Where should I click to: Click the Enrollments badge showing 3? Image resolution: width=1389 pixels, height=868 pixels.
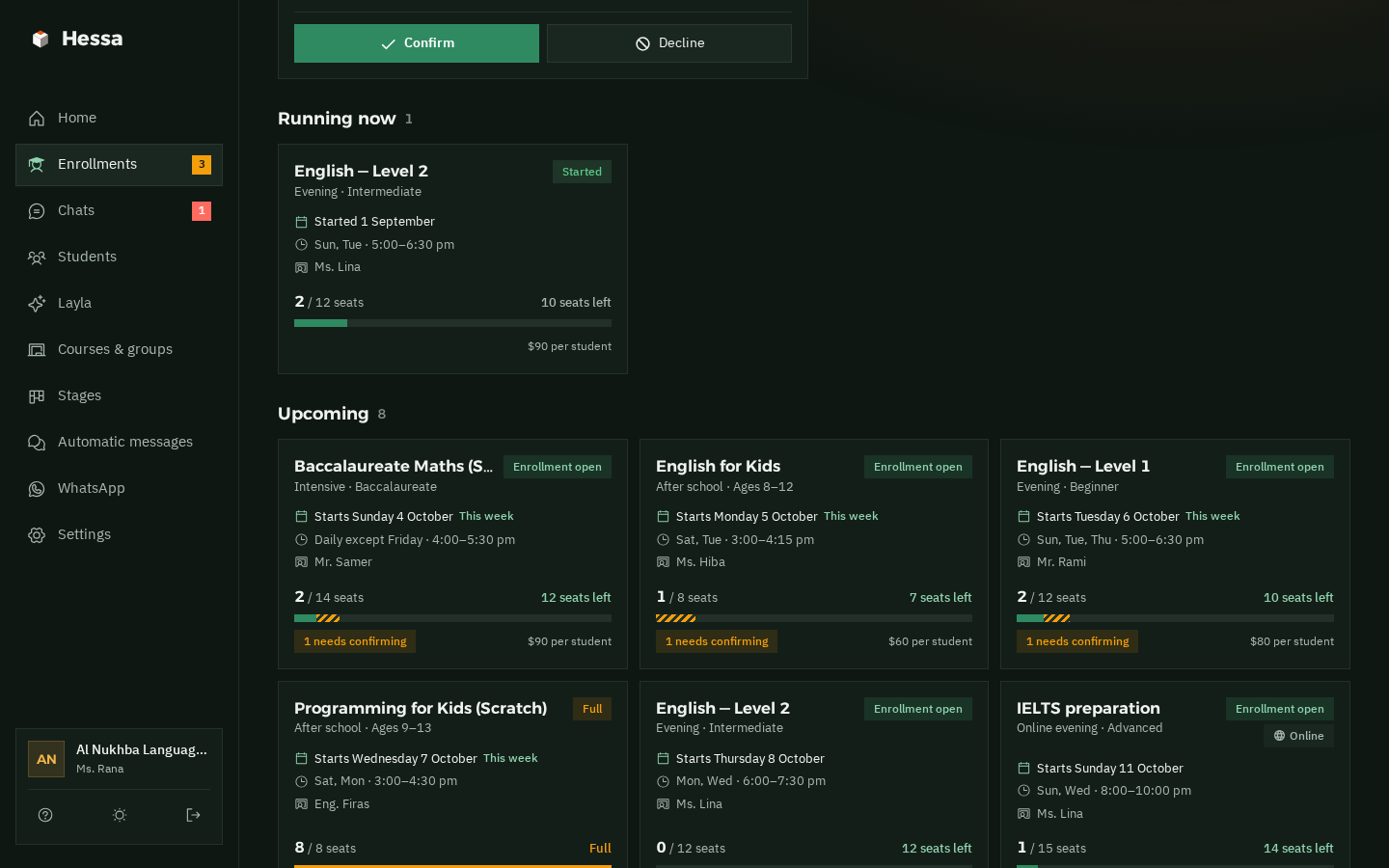tap(202, 165)
